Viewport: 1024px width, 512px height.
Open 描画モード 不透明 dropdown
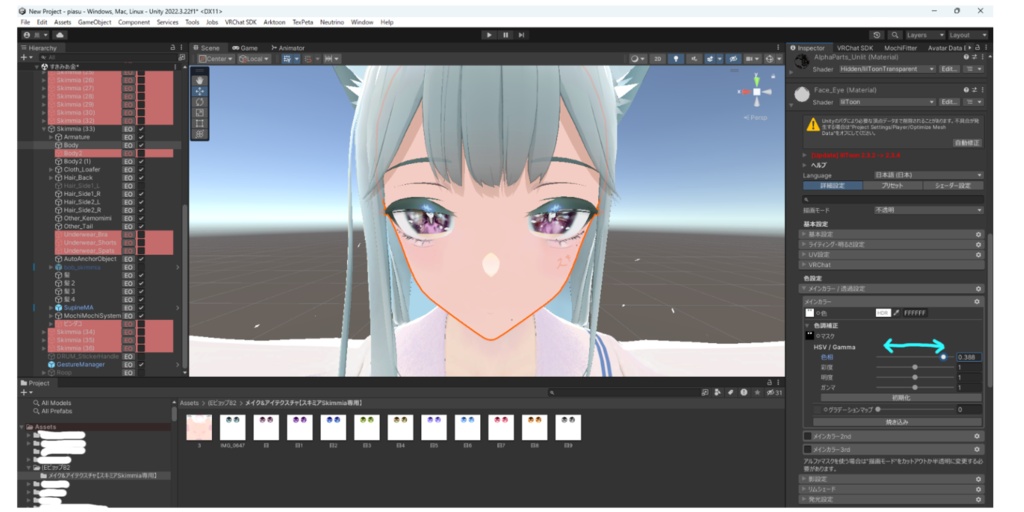click(x=929, y=210)
